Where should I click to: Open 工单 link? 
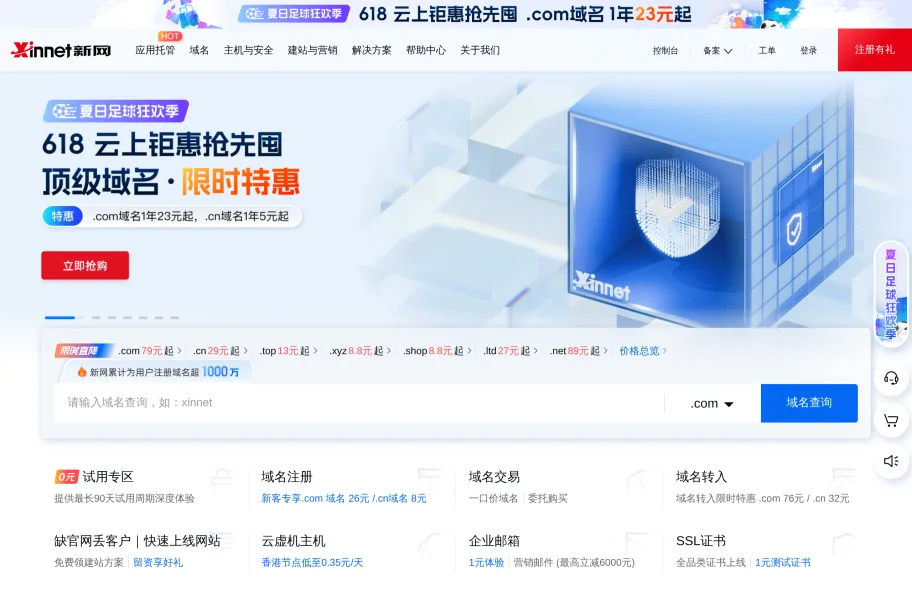(x=767, y=51)
